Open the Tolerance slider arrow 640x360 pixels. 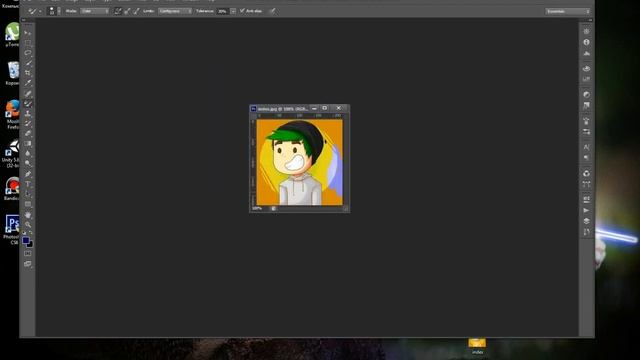(233, 11)
